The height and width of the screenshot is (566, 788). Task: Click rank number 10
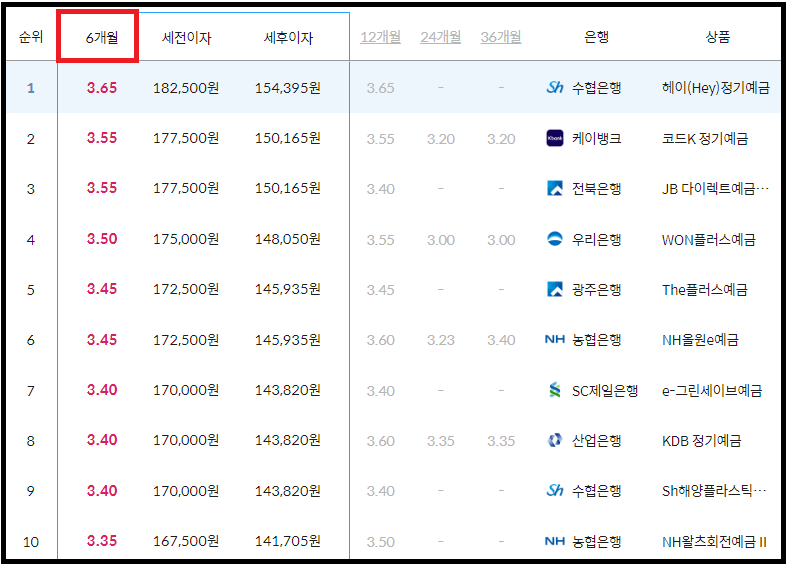31,542
